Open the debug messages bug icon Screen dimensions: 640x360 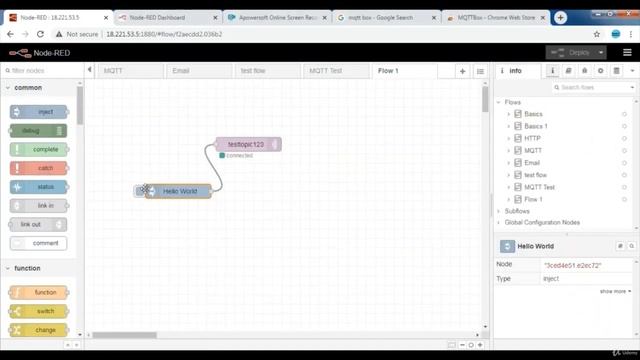pyautogui.click(x=584, y=71)
